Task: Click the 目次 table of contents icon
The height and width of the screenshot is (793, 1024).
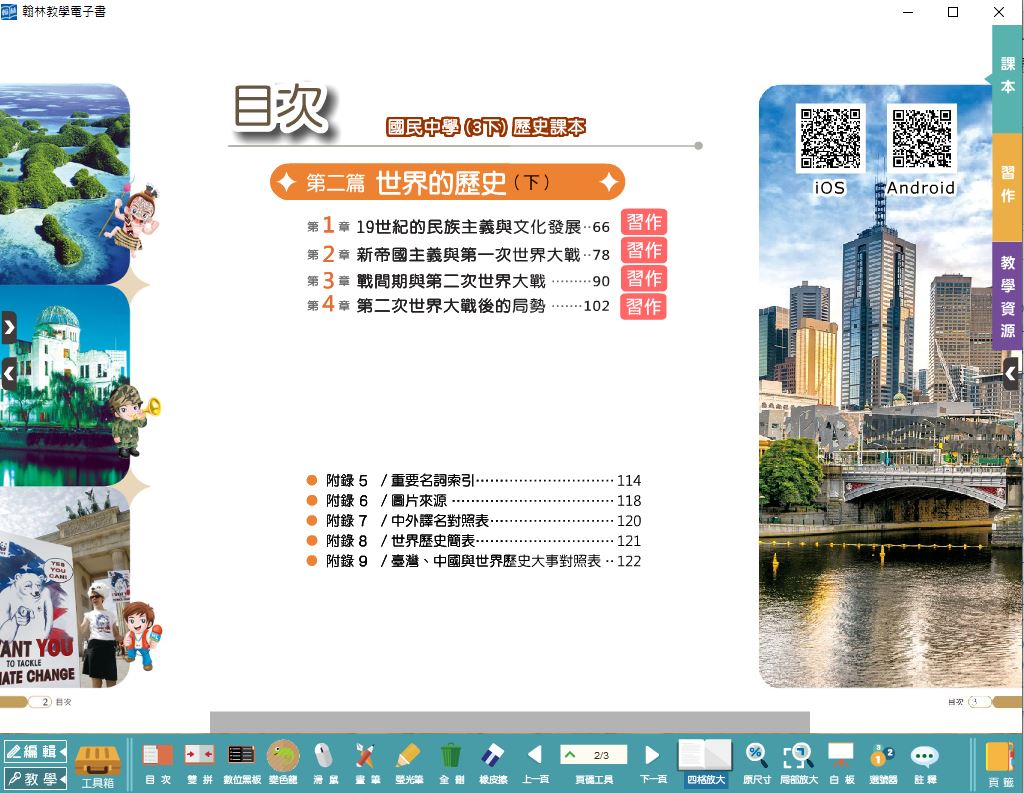Action: pyautogui.click(x=158, y=761)
